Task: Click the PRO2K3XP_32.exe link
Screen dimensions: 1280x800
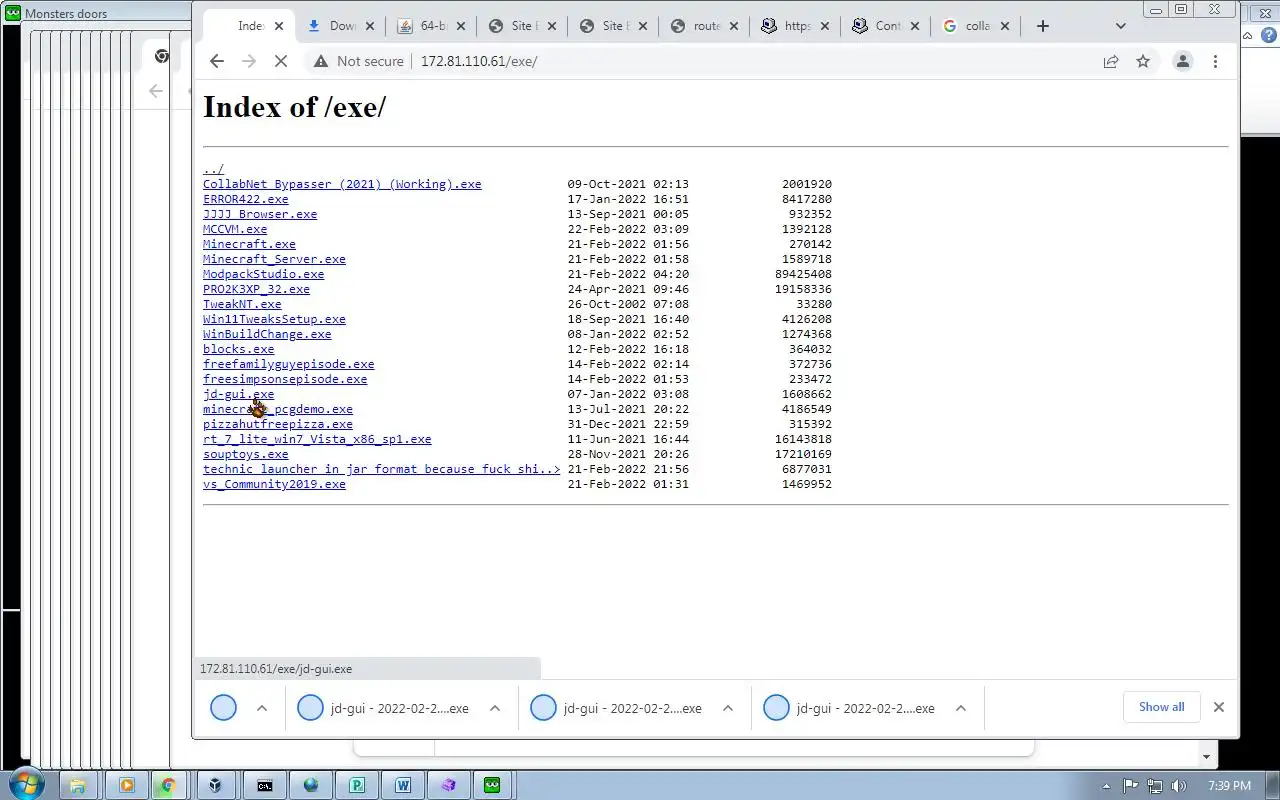Action: (x=256, y=289)
